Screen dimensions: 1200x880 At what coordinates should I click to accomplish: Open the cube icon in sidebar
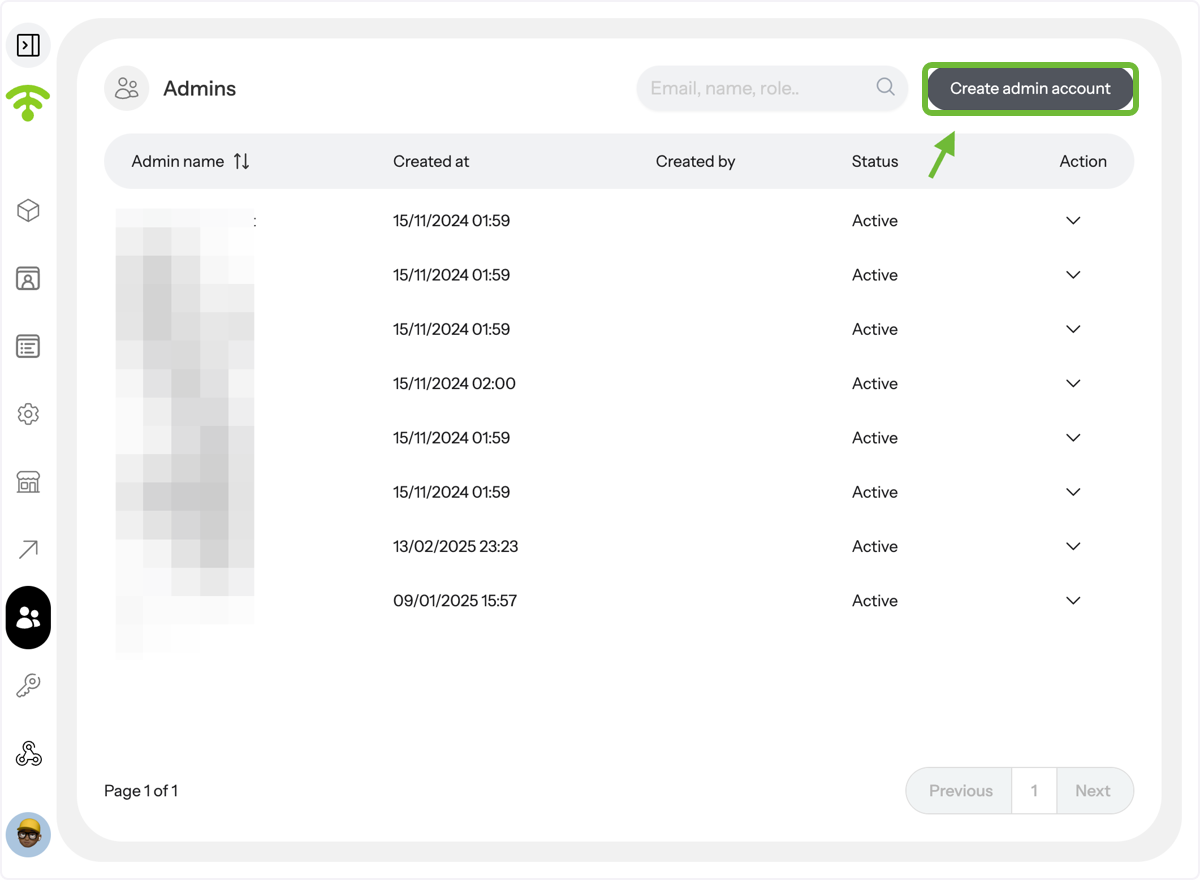[x=28, y=210]
